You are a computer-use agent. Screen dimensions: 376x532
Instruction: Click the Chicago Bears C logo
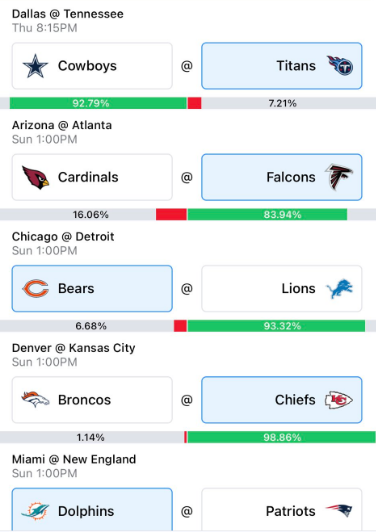[35, 288]
